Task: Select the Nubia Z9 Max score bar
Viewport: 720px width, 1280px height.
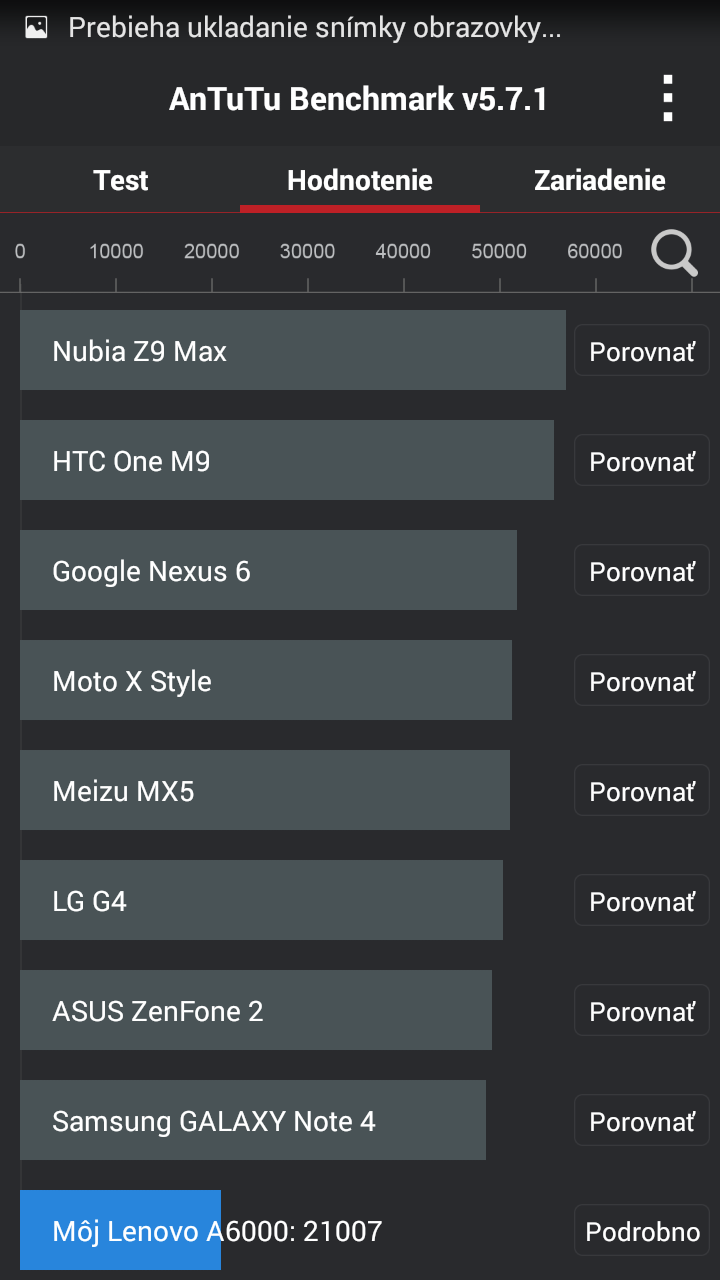Action: click(x=292, y=350)
